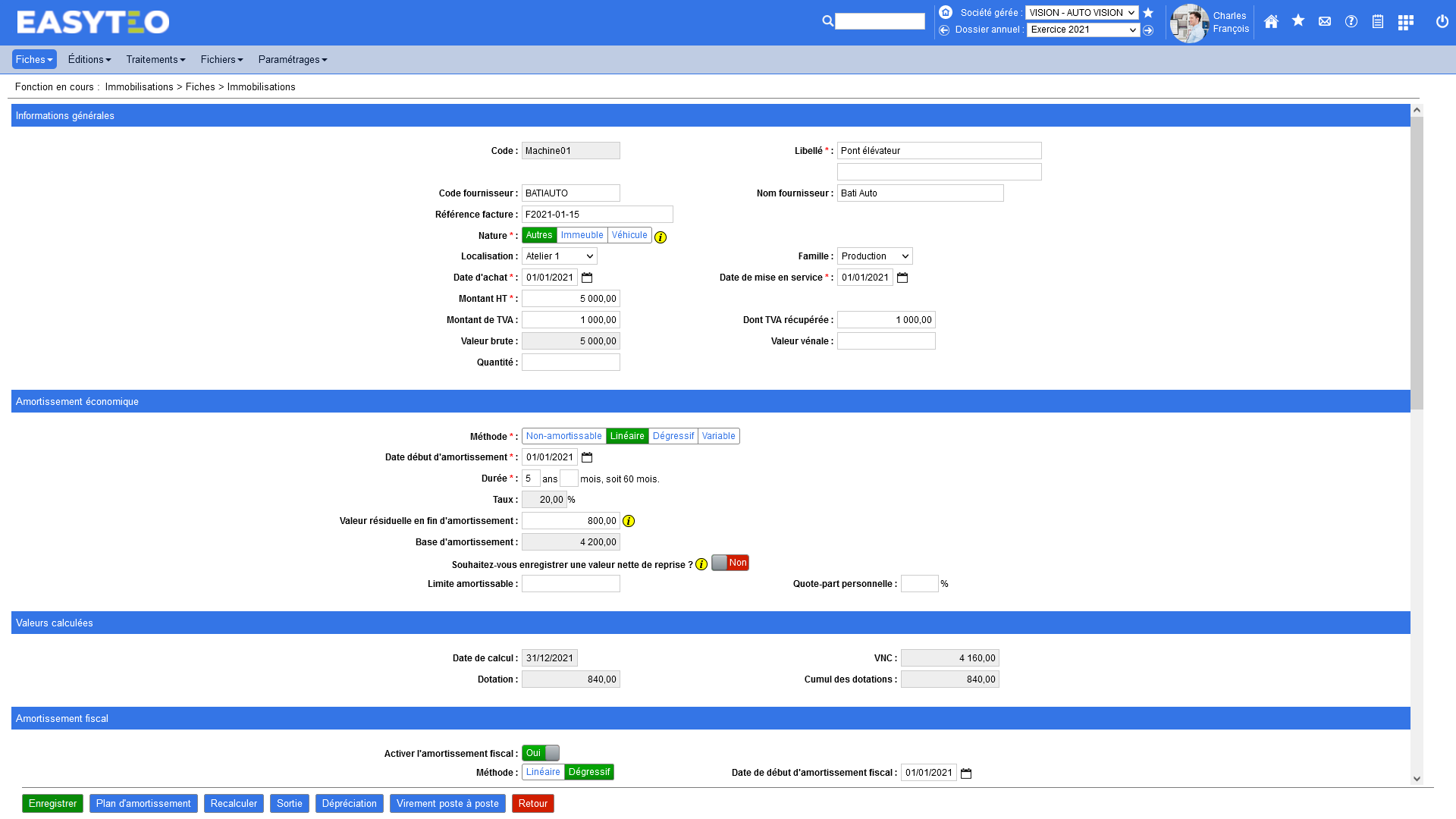Click the notepad icon in header
1456x819 pixels.
point(1378,22)
